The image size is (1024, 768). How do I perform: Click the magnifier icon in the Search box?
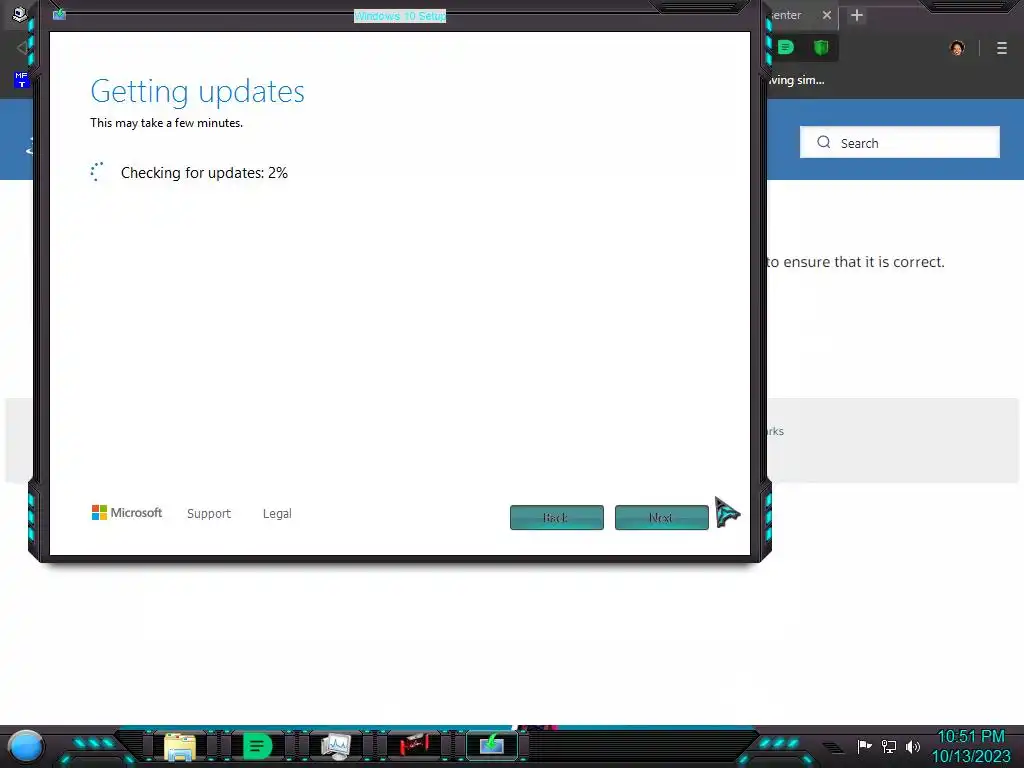(x=824, y=142)
